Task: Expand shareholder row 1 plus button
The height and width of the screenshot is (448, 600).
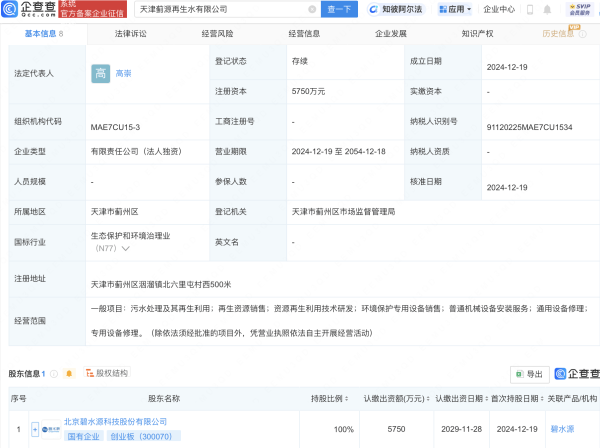Action: coord(35,429)
